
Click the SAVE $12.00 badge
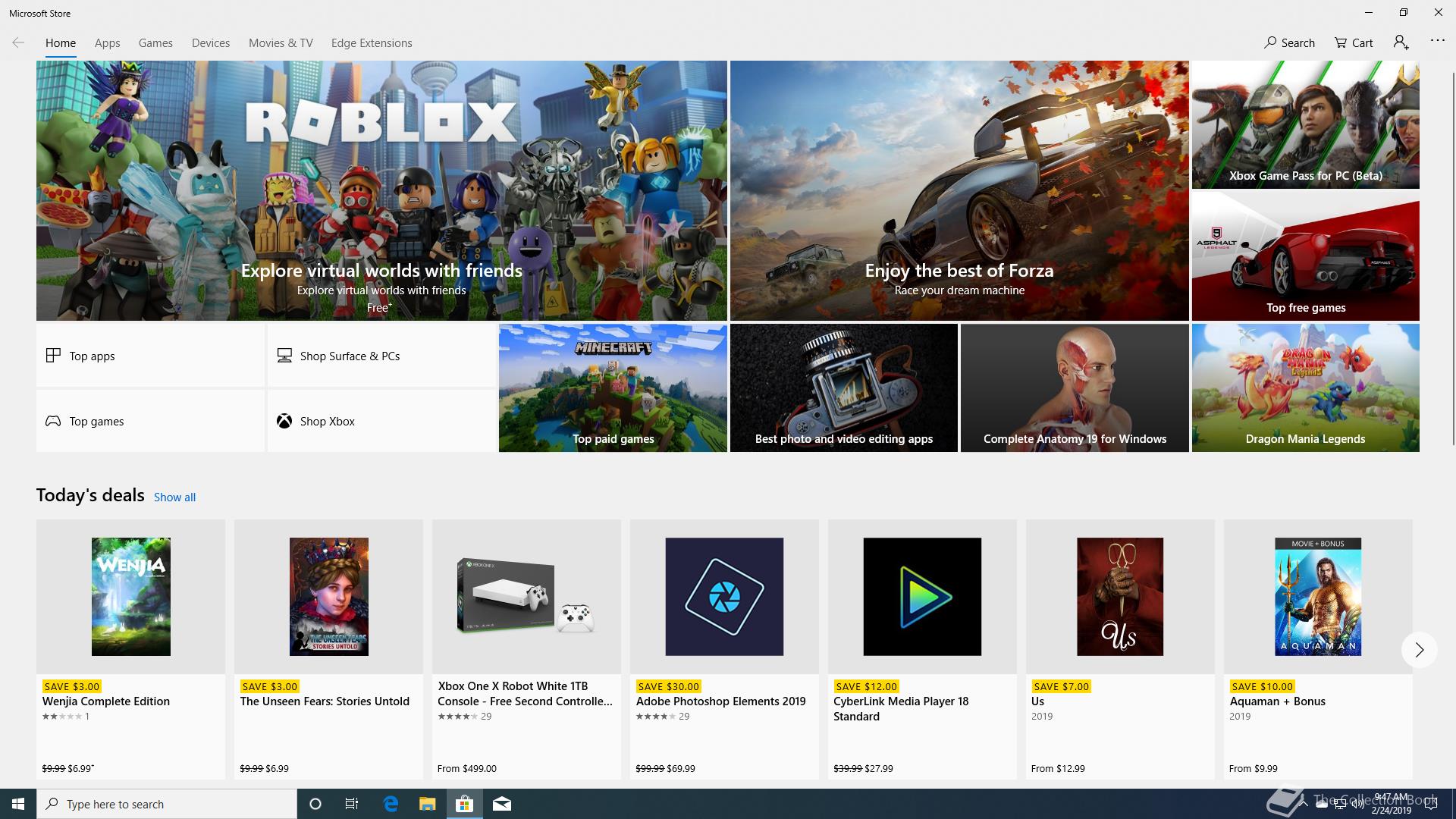tap(866, 686)
